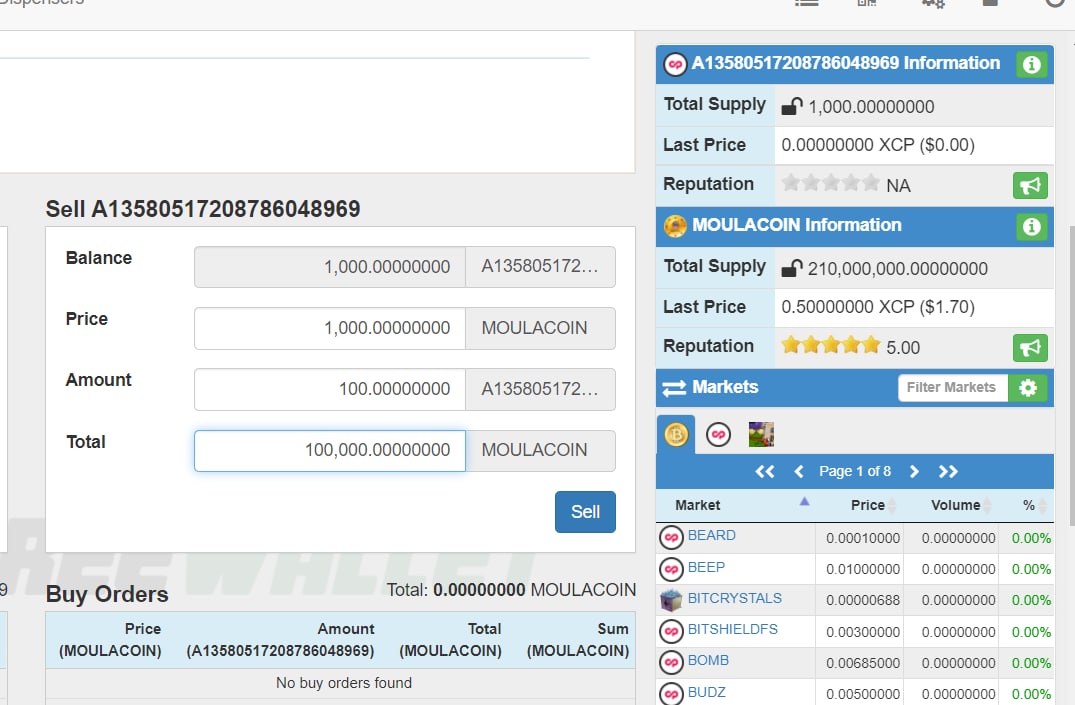
Task: Sort markets by % column
Action: click(x=1028, y=505)
